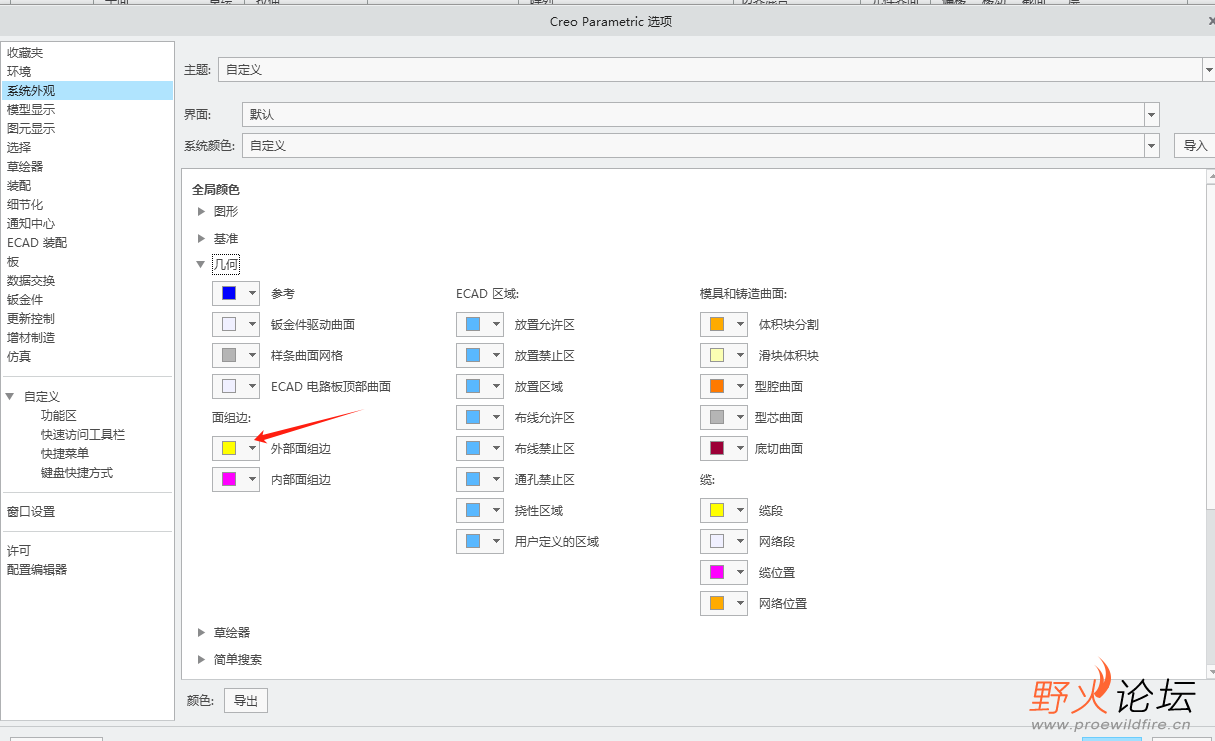Open the 网络段 color swatch

coord(724,541)
